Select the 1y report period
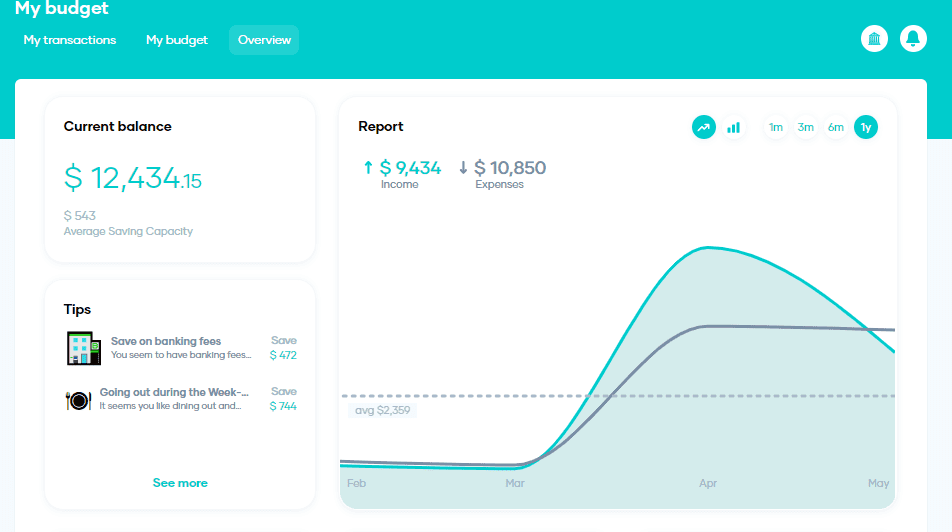The width and height of the screenshot is (952, 532). (x=866, y=128)
